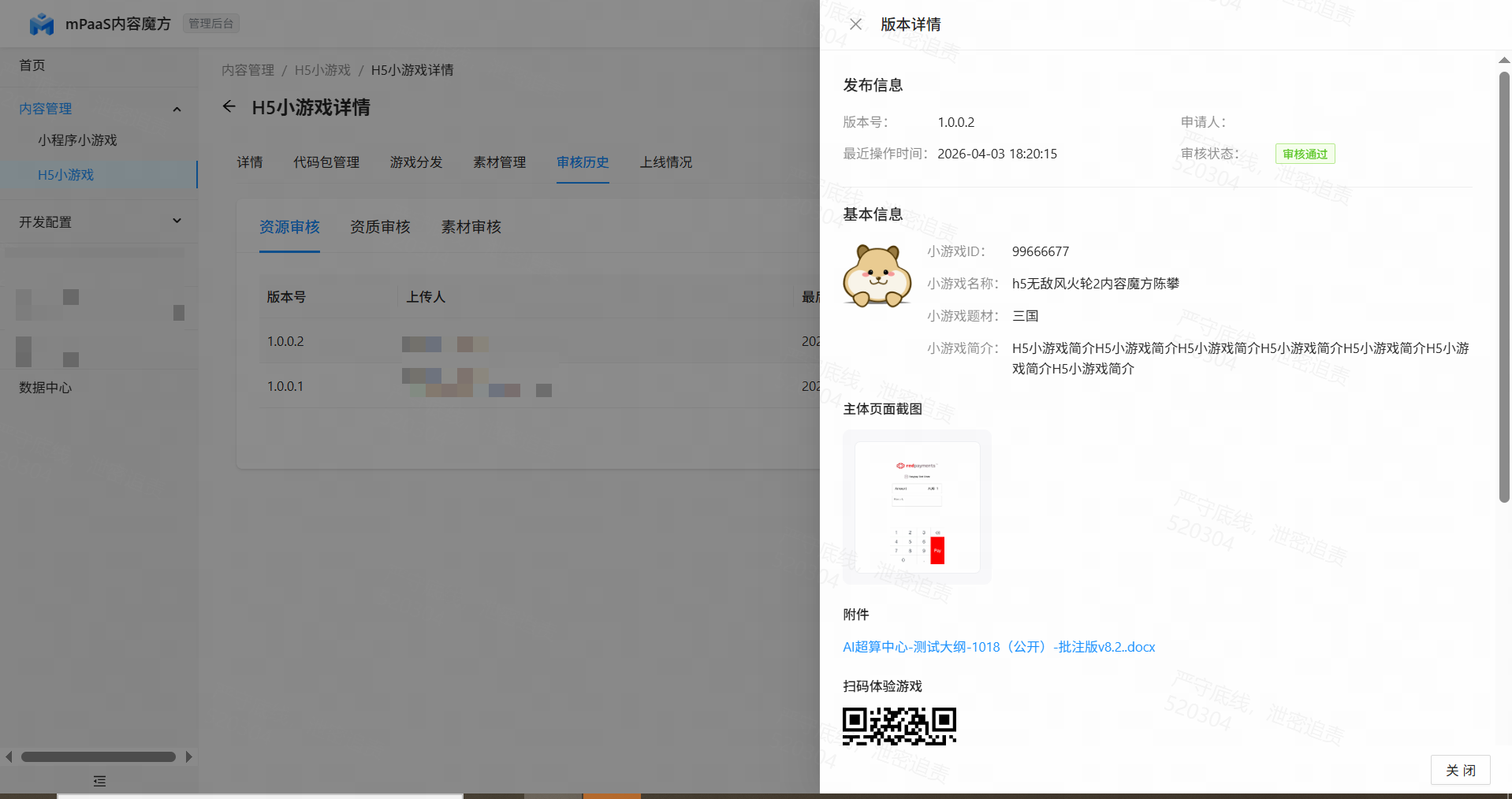Click the 小游戏题材 value 三国
Viewport: 1512px width, 799px height.
[1025, 316]
